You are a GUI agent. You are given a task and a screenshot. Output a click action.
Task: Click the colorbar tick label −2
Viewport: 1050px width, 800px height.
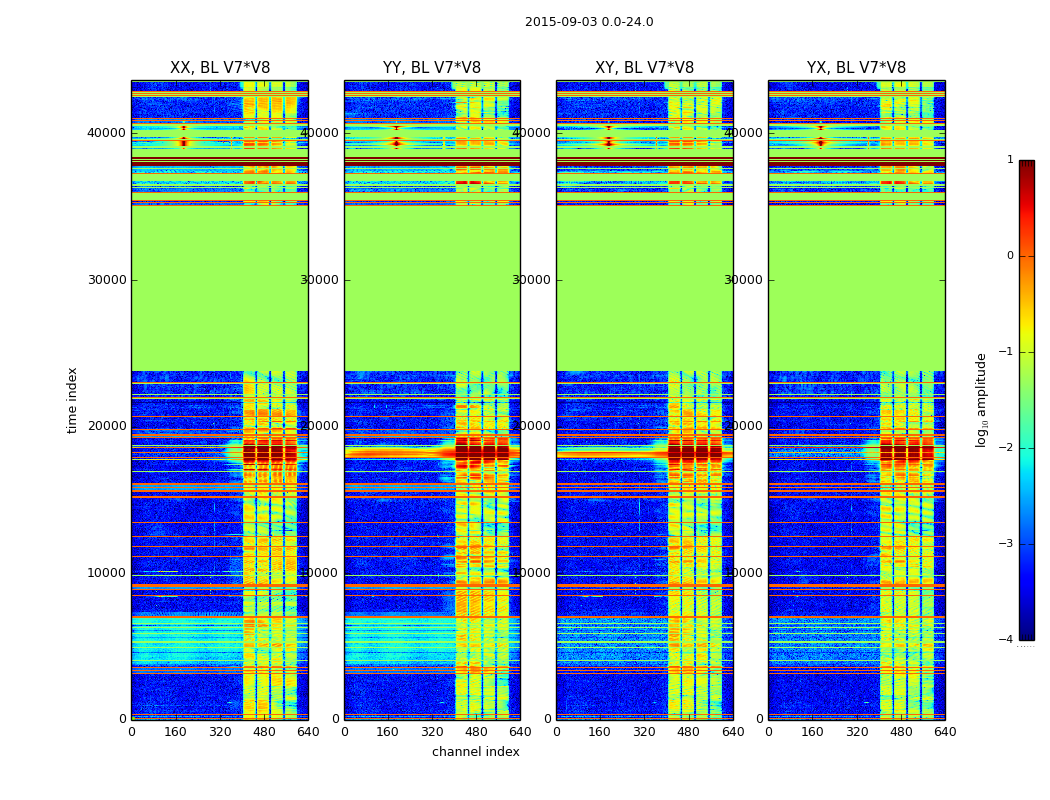click(1006, 447)
